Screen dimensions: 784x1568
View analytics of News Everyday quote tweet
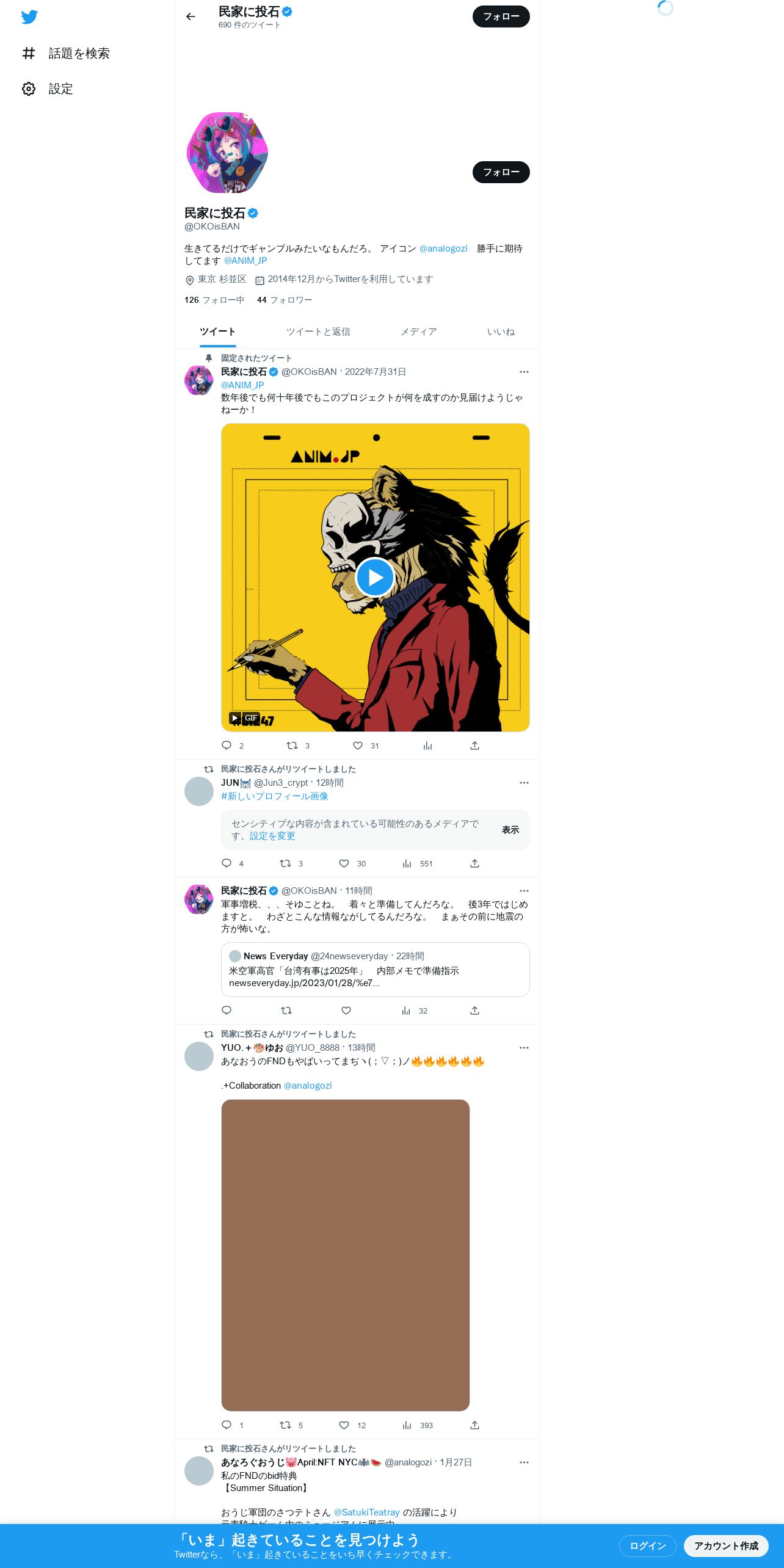406,1011
